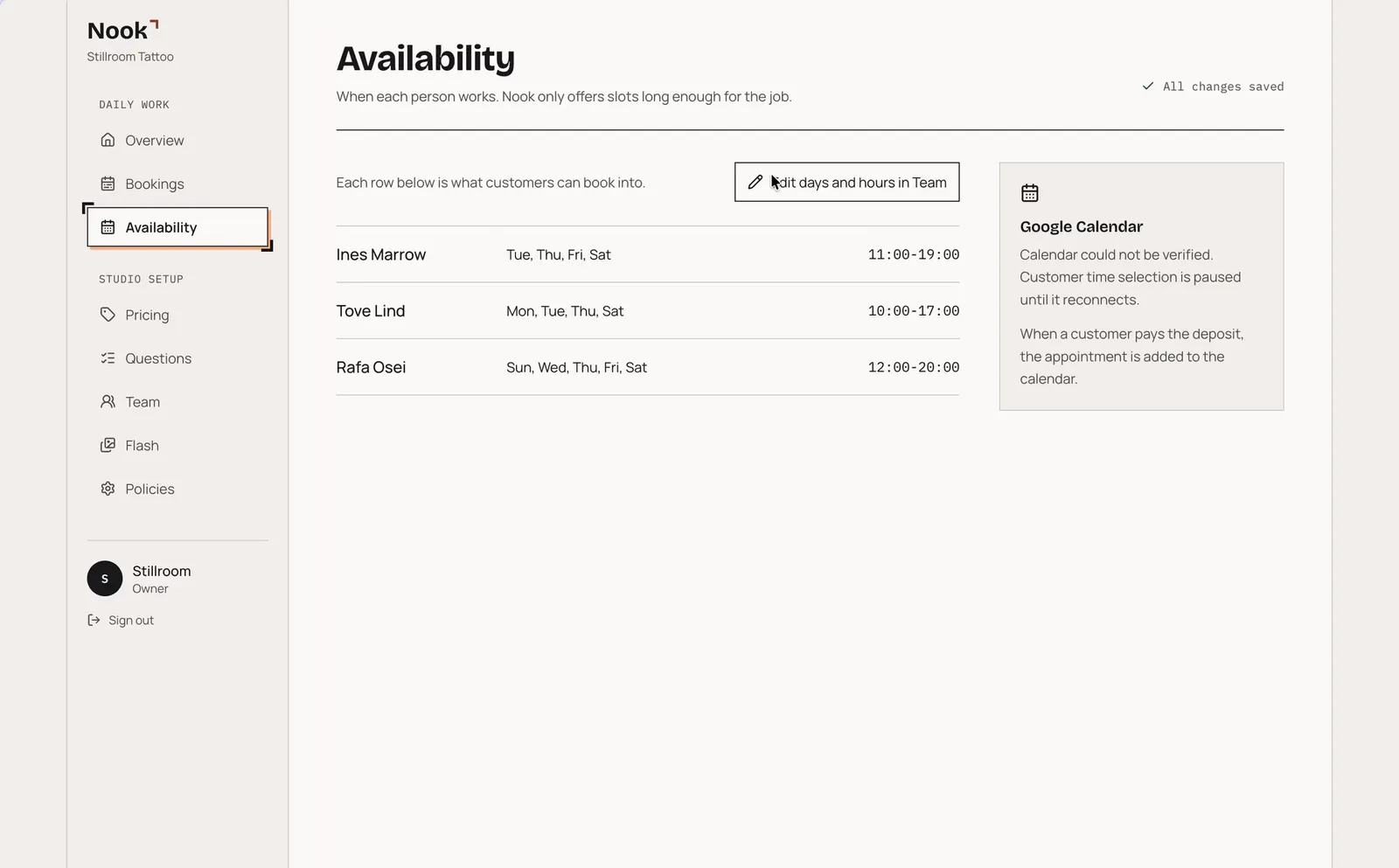Sign out of the account
This screenshot has width=1399, height=868.
pyautogui.click(x=121, y=620)
